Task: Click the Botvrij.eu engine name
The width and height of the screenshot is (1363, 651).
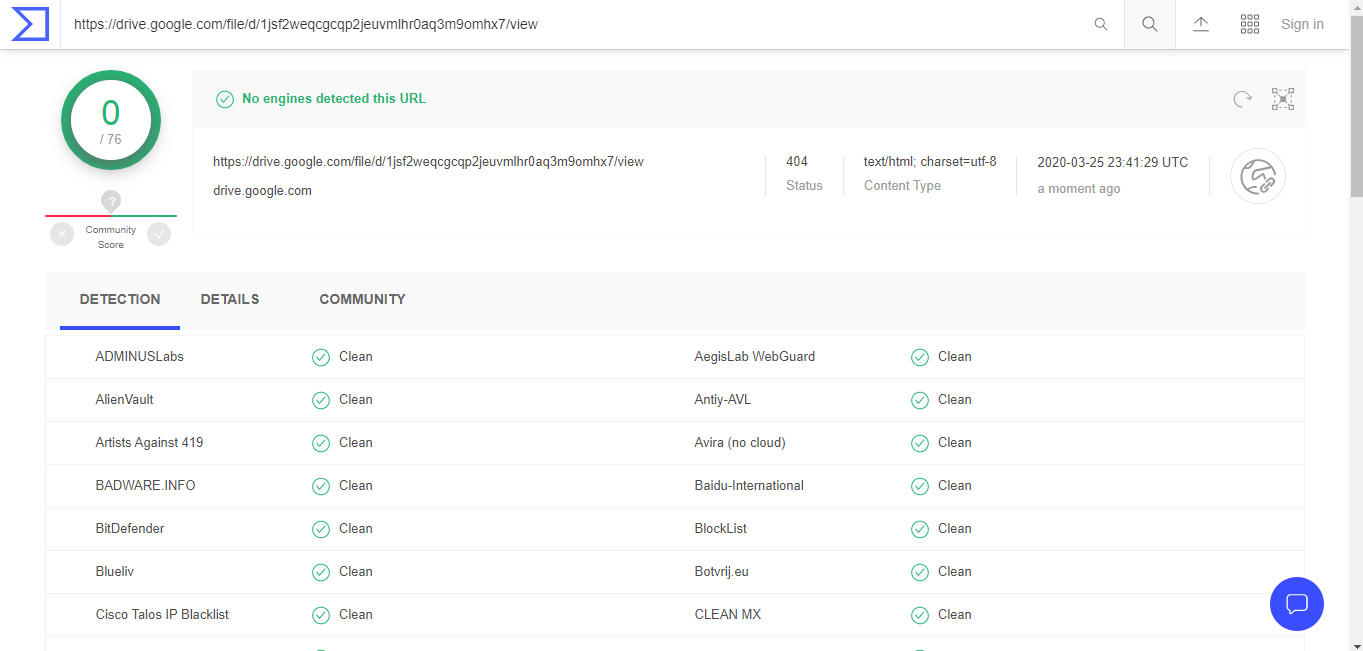Action: (x=722, y=571)
